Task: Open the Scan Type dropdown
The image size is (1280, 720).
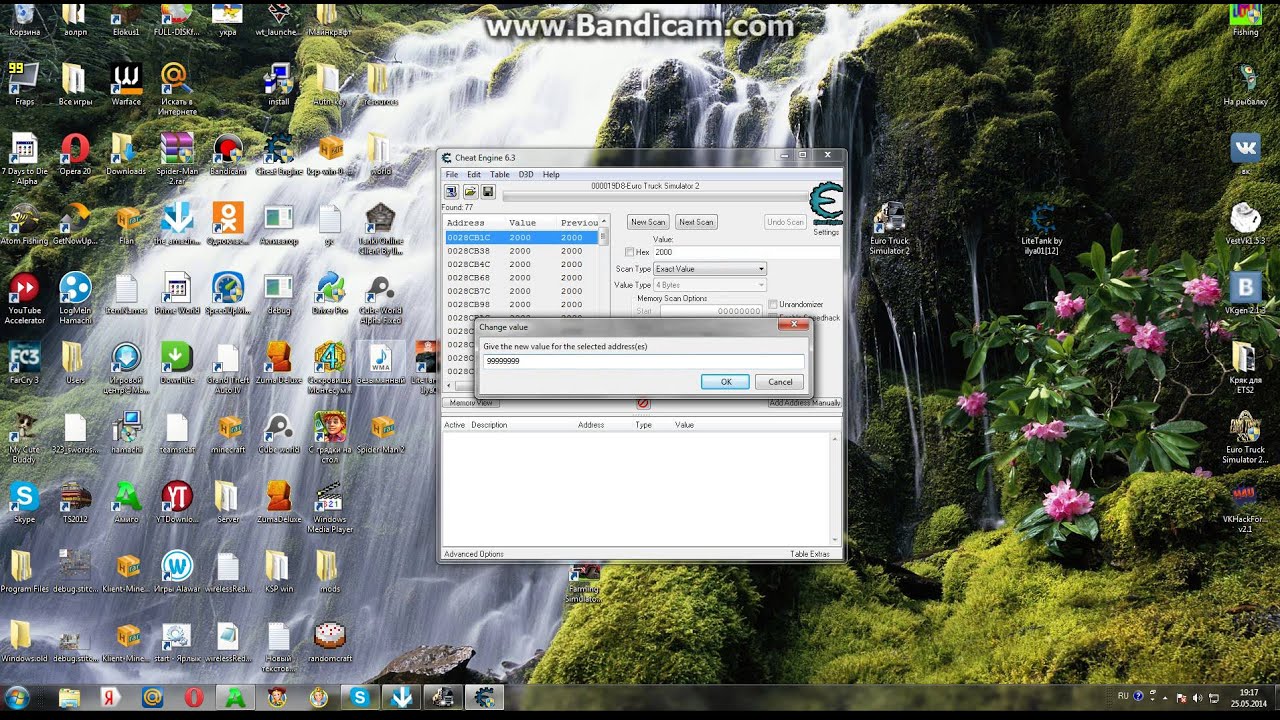Action: tap(710, 269)
